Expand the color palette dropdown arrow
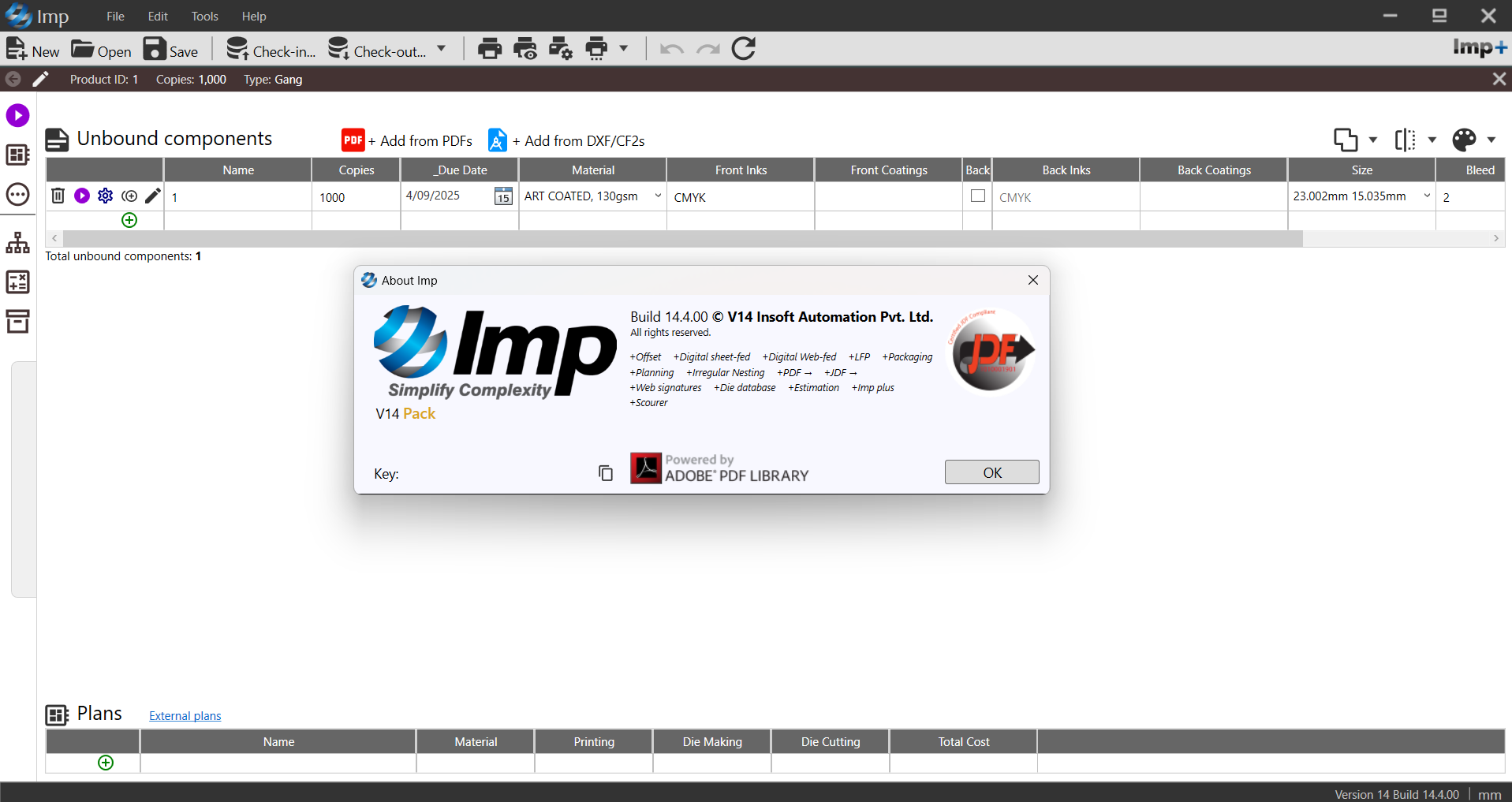1512x802 pixels. pyautogui.click(x=1491, y=140)
